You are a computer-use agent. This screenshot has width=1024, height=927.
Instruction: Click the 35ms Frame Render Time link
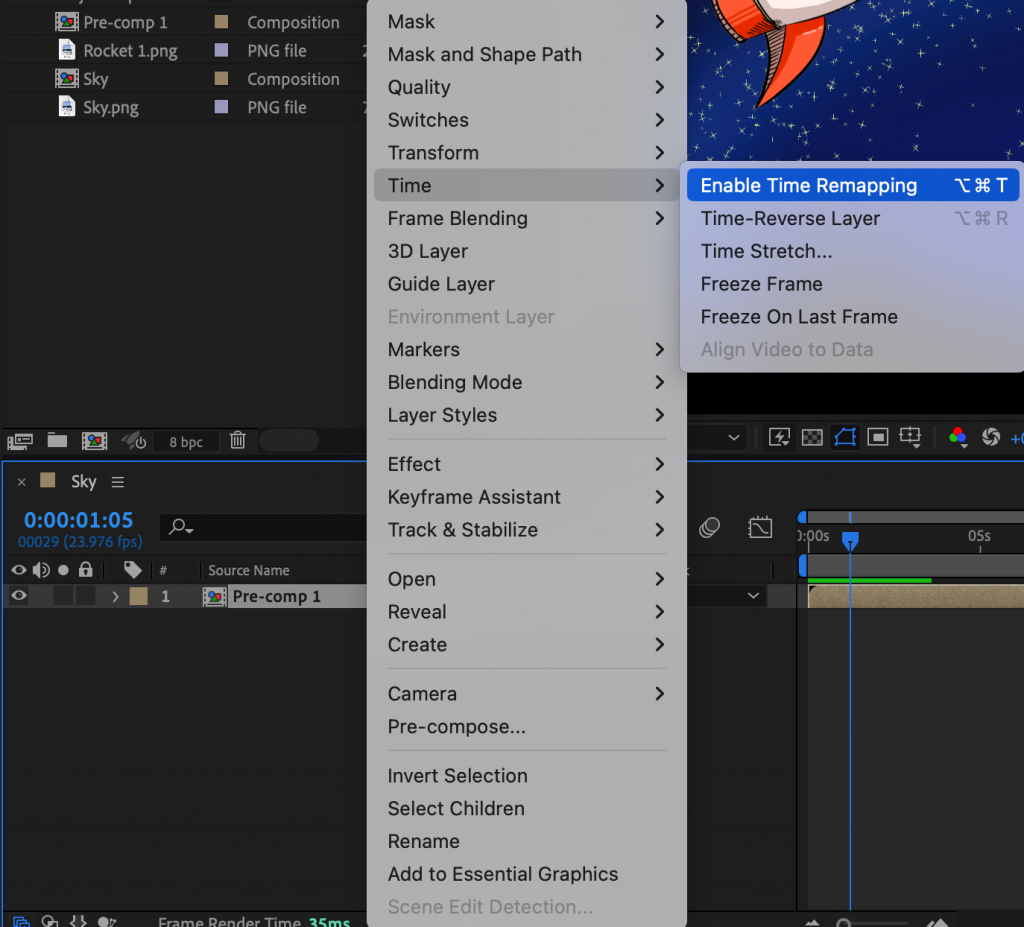click(329, 921)
